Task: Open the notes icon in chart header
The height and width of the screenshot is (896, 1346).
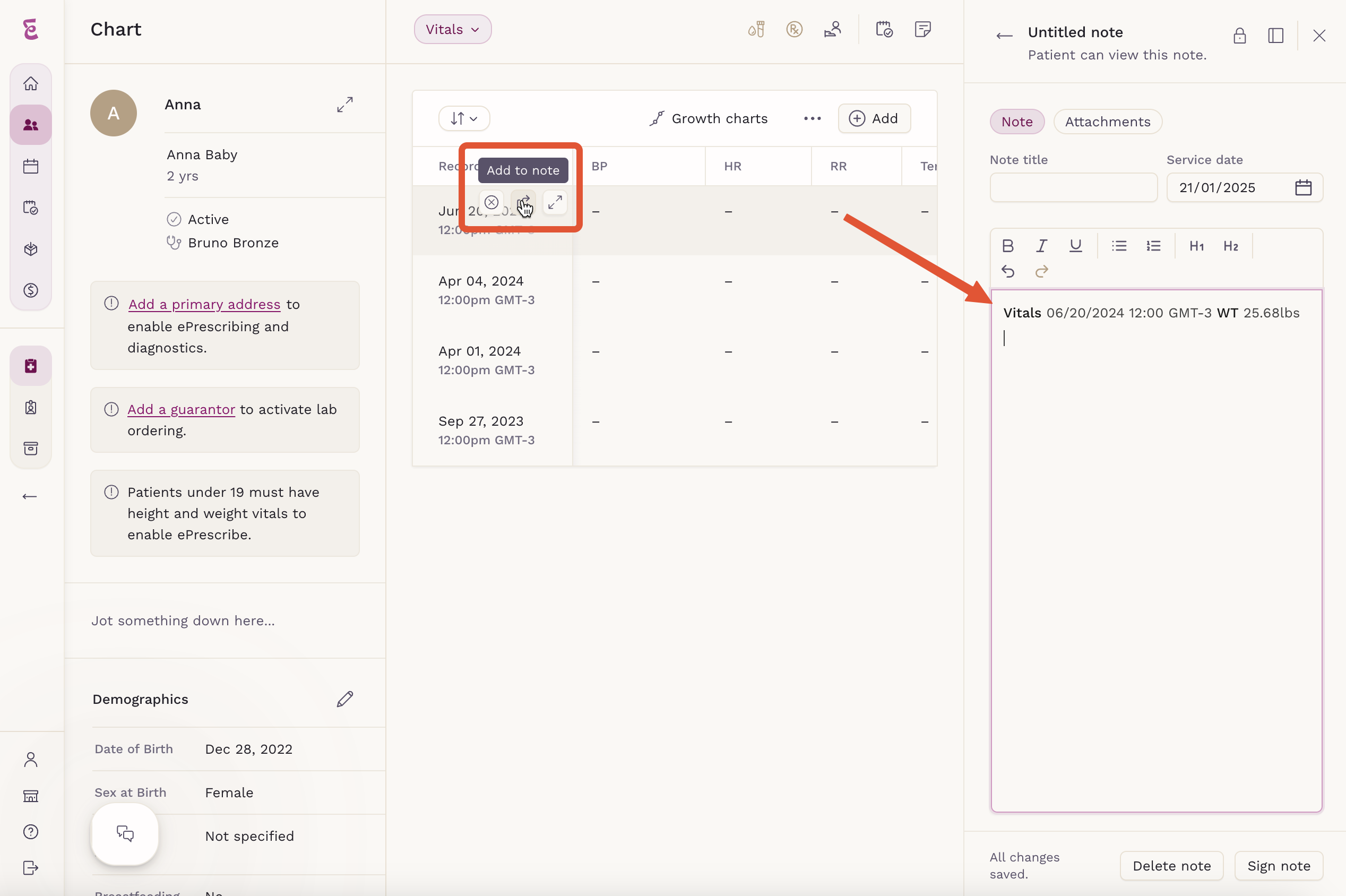Action: (x=922, y=29)
